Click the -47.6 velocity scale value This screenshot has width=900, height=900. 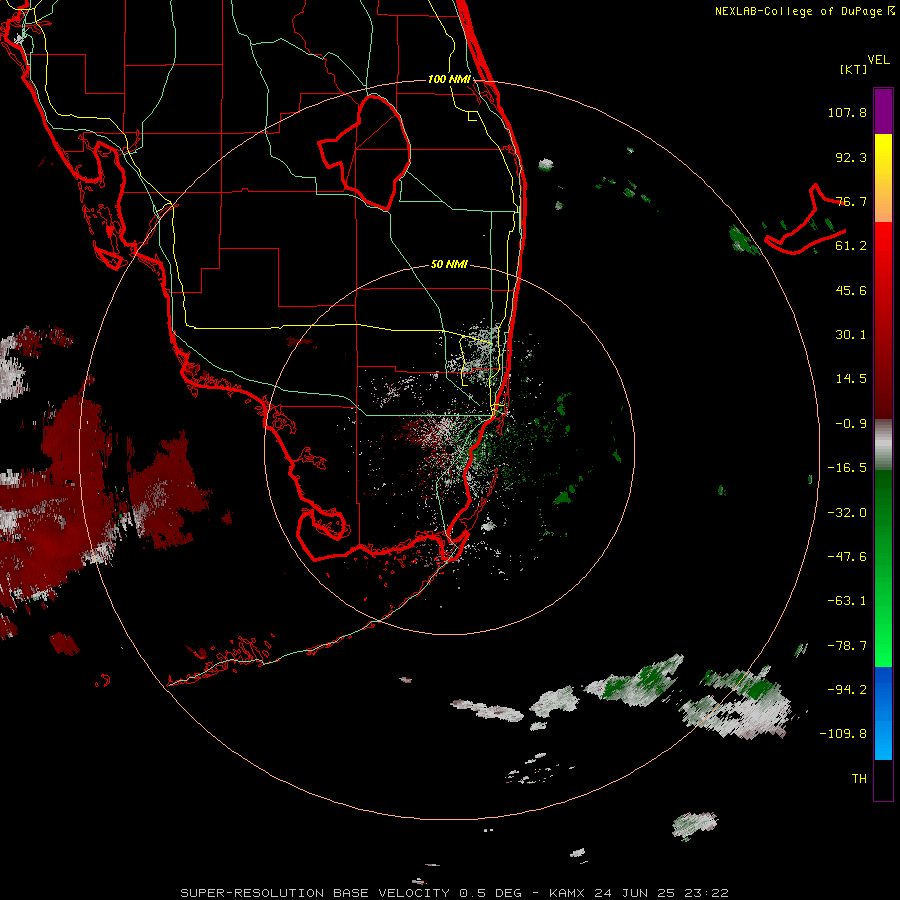point(847,557)
